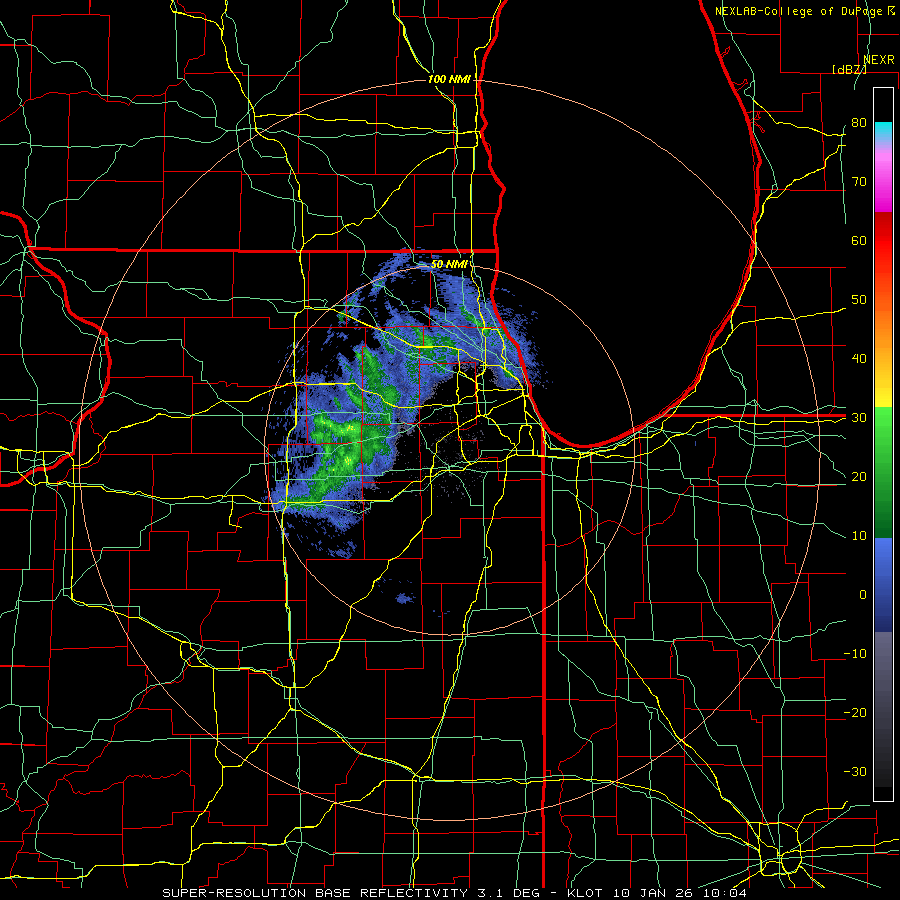This screenshot has height=900, width=900.
Task: Click the "KLOT" station identifier in caption
Action: (585, 893)
